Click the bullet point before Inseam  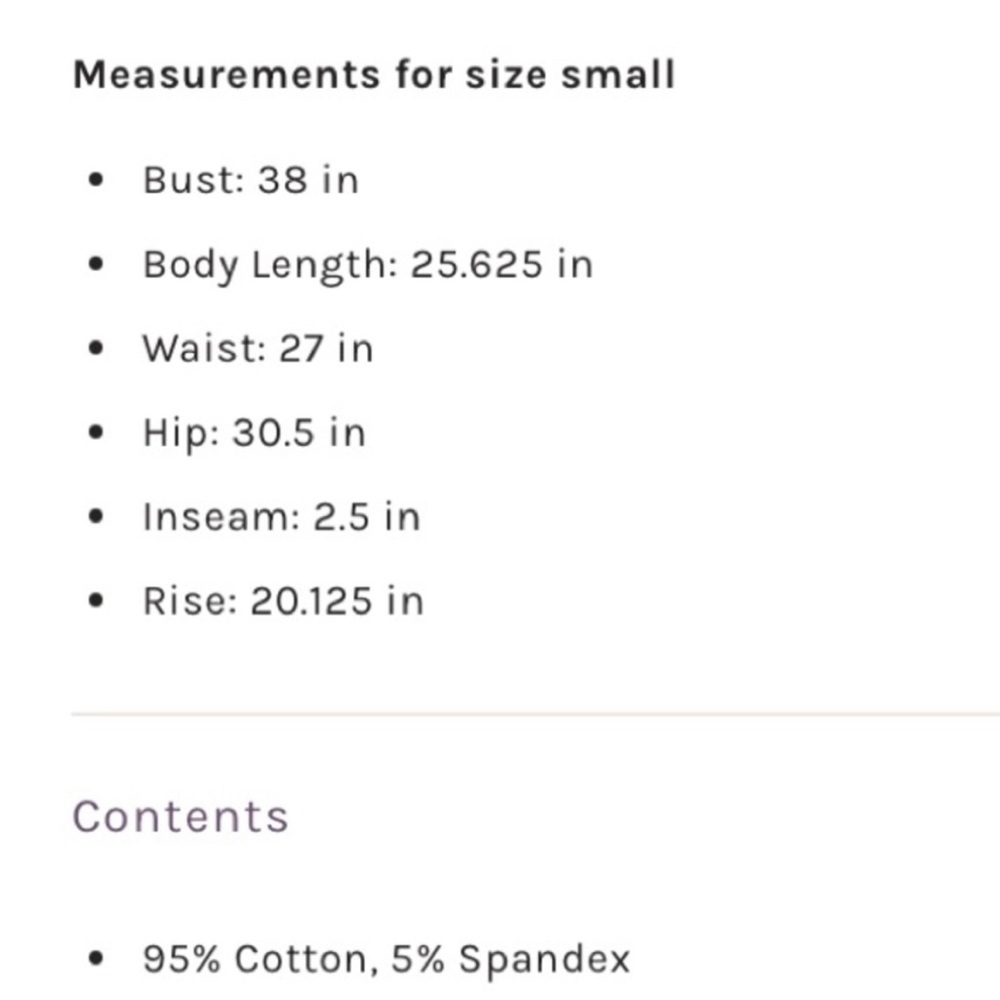point(96,517)
